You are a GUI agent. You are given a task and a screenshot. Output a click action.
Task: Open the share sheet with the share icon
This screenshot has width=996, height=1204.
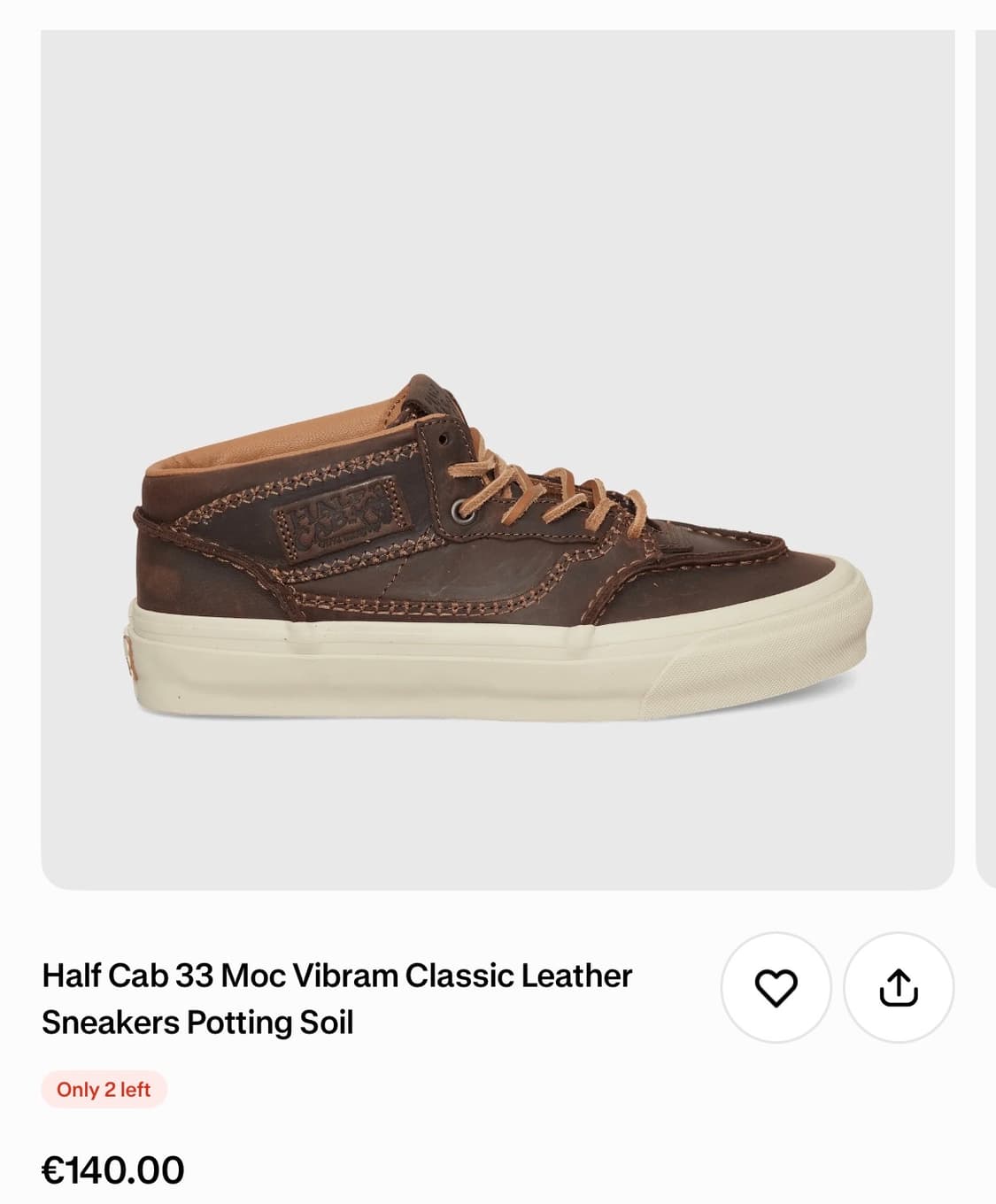tap(899, 987)
